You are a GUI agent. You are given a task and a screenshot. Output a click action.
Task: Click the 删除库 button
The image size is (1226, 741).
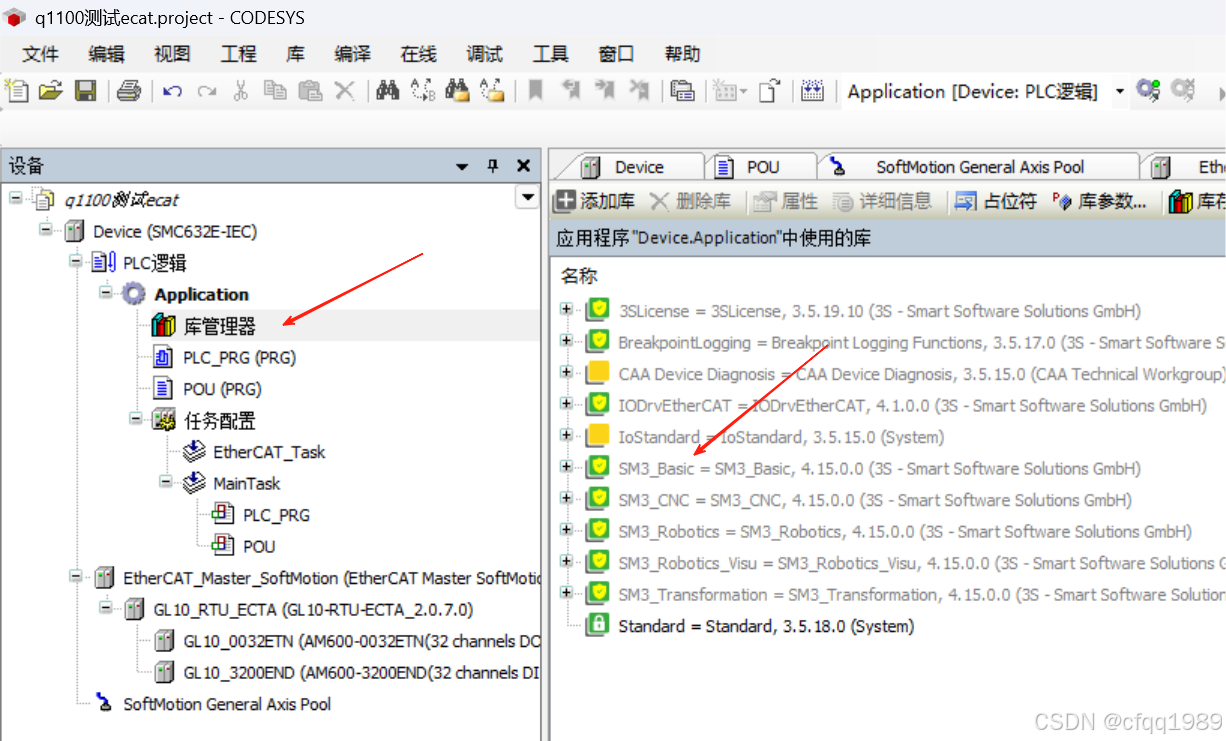point(691,202)
